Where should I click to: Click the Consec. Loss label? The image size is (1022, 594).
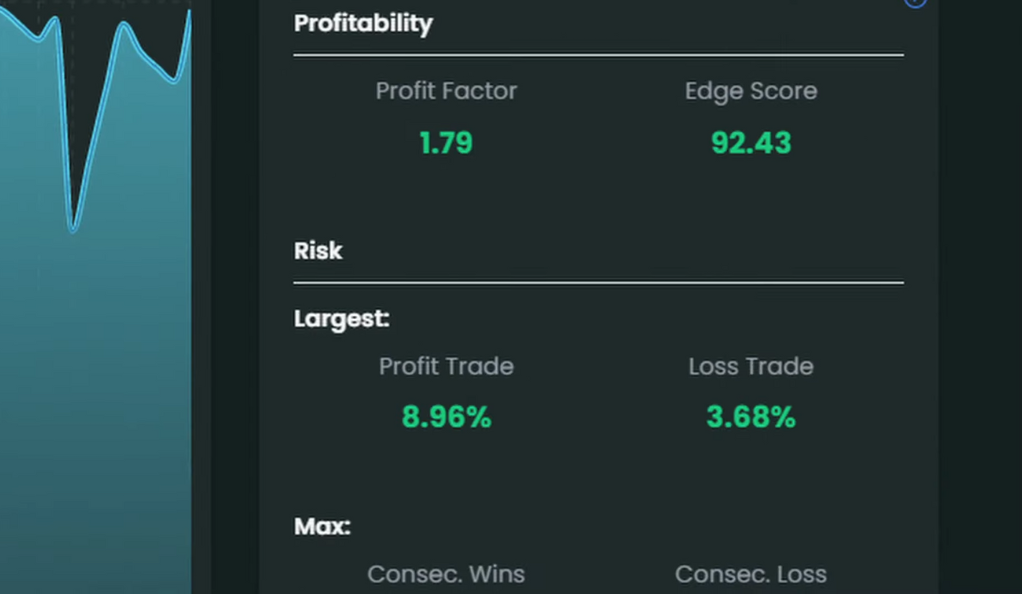pyautogui.click(x=751, y=574)
